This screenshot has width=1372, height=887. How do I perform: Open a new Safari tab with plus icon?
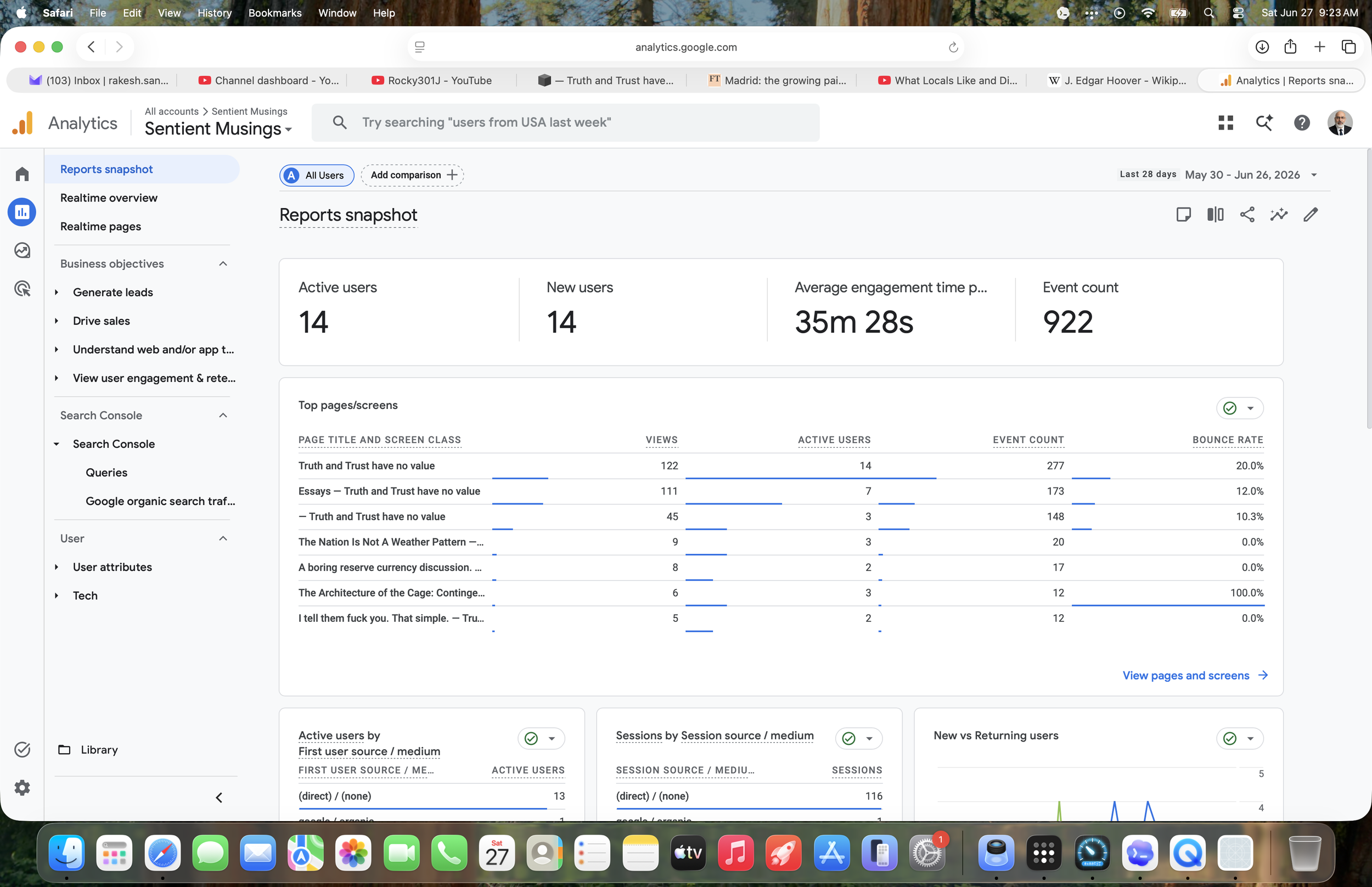[x=1320, y=47]
